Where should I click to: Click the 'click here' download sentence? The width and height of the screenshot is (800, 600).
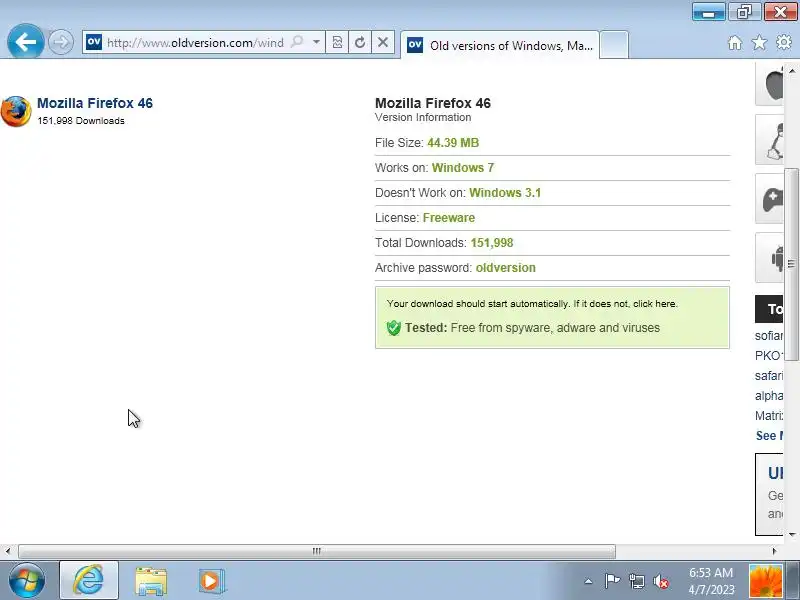(x=532, y=304)
